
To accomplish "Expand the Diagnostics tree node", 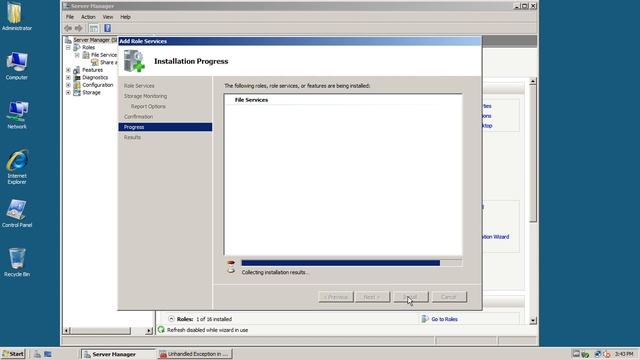I will (68, 78).
